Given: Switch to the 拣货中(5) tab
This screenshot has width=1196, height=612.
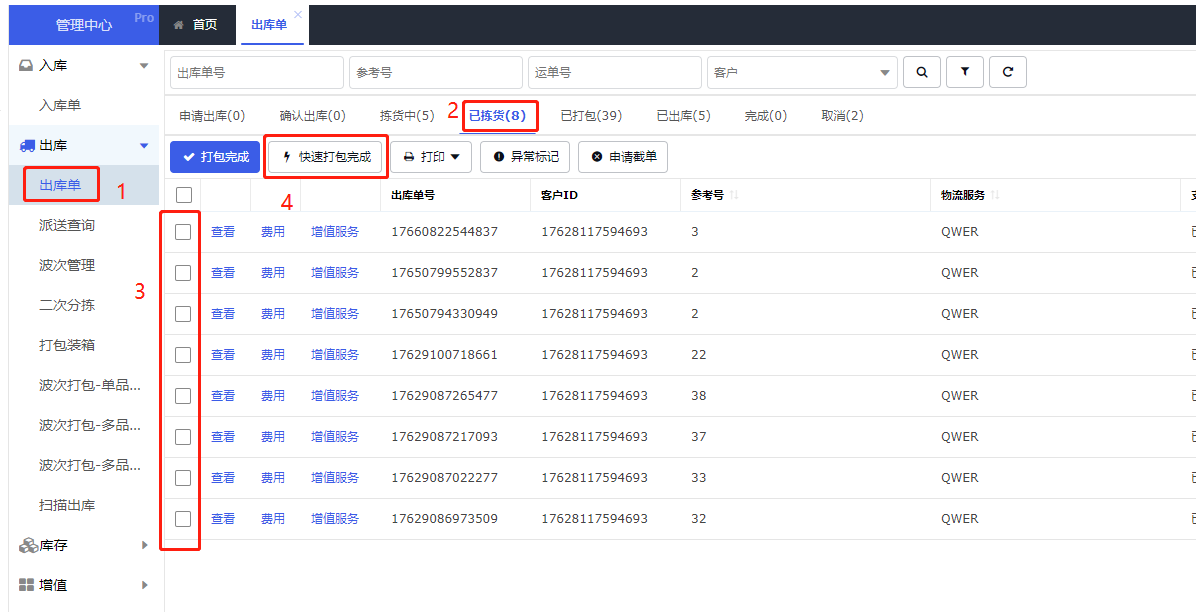Looking at the screenshot, I should [407, 116].
